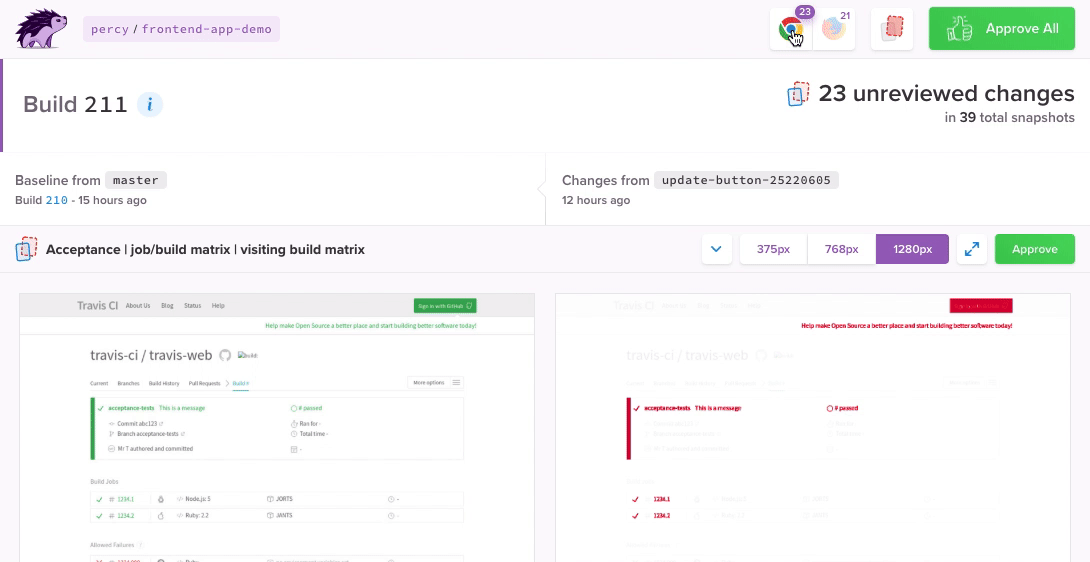Viewport: 1090px width, 562px height.
Task: Click the snapshot diff icon beside Acceptance
Action: 26,249
